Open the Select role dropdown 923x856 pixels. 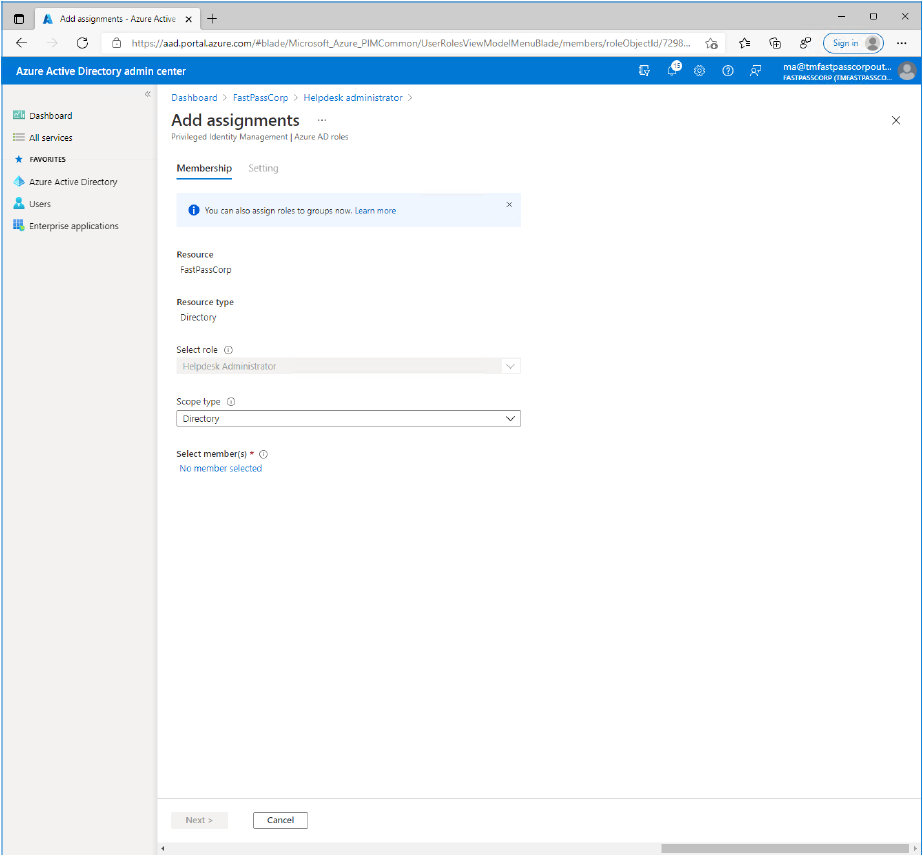pyautogui.click(x=348, y=367)
